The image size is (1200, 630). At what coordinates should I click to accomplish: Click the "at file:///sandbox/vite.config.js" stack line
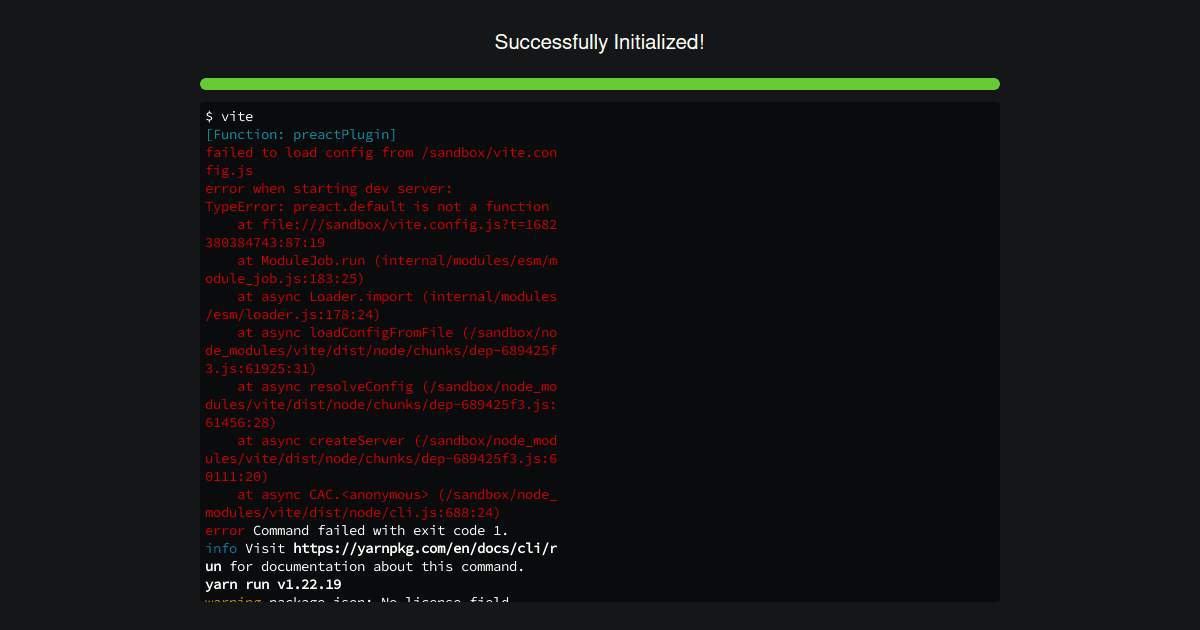(x=396, y=225)
